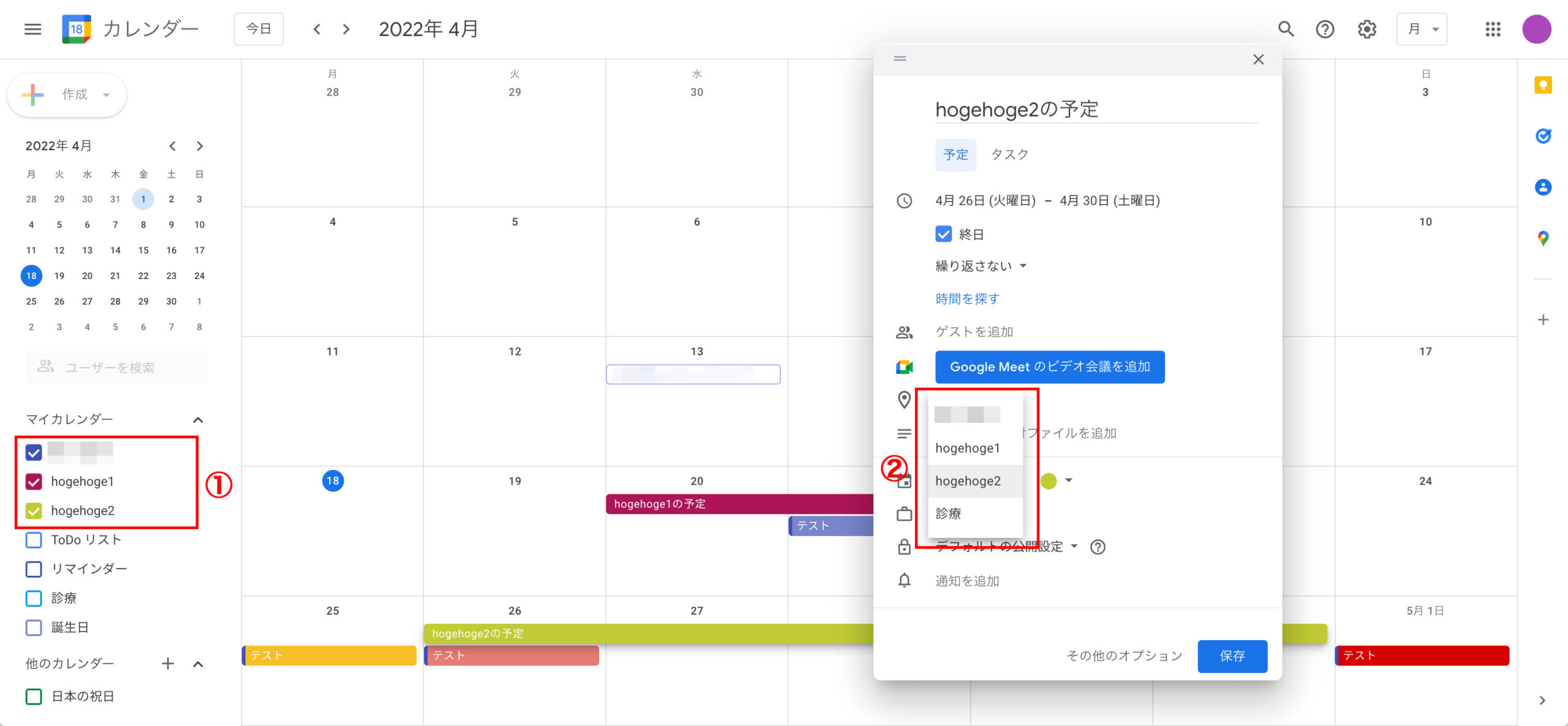Viewport: 1568px width, 726px height.
Task: Click the 時間を探す link
Action: pos(967,299)
